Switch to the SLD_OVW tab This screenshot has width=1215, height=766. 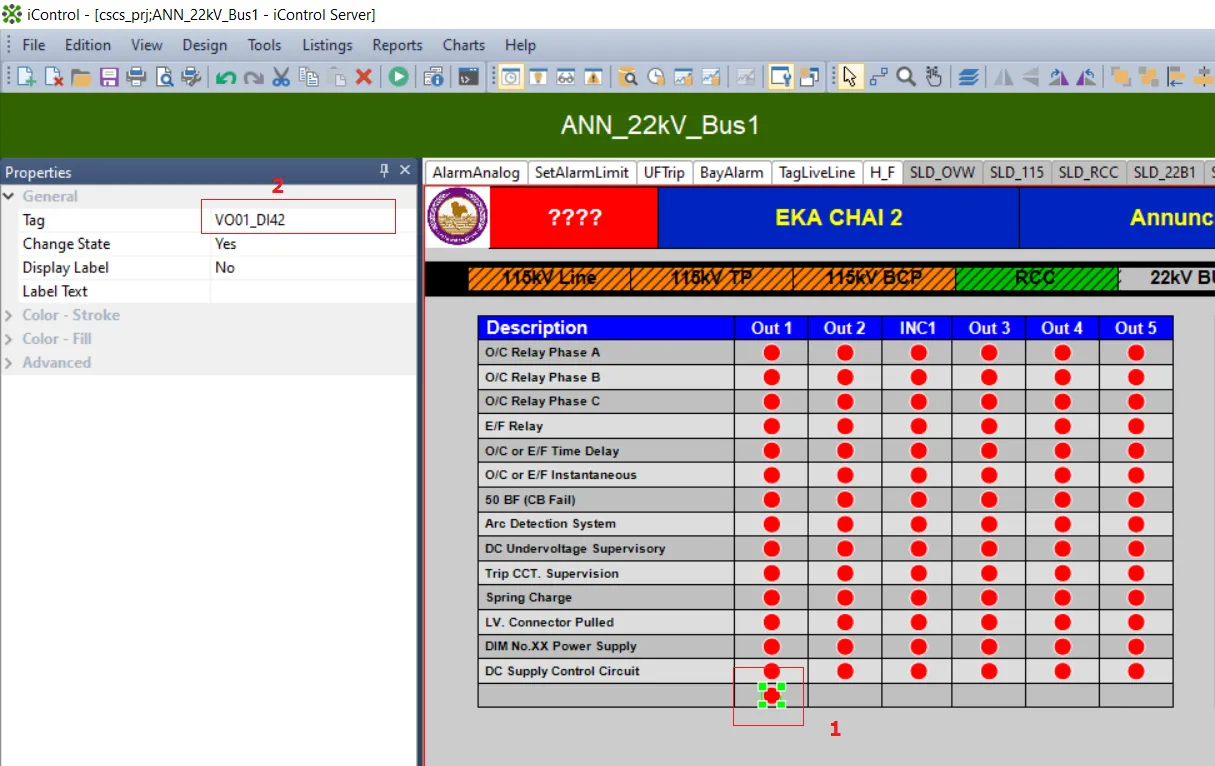click(943, 172)
